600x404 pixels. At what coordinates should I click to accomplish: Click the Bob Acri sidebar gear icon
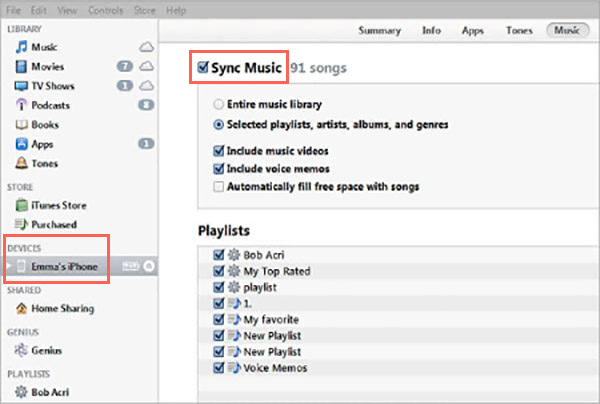pos(21,392)
